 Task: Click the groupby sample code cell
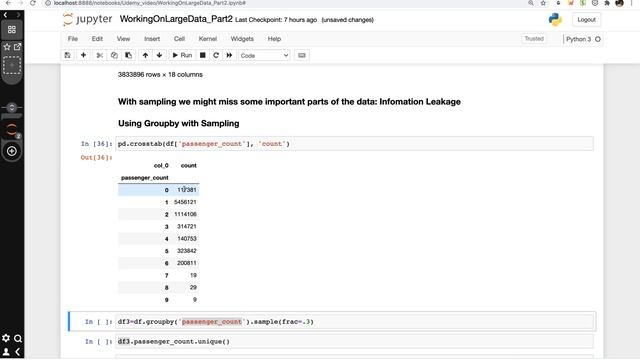[354, 322]
